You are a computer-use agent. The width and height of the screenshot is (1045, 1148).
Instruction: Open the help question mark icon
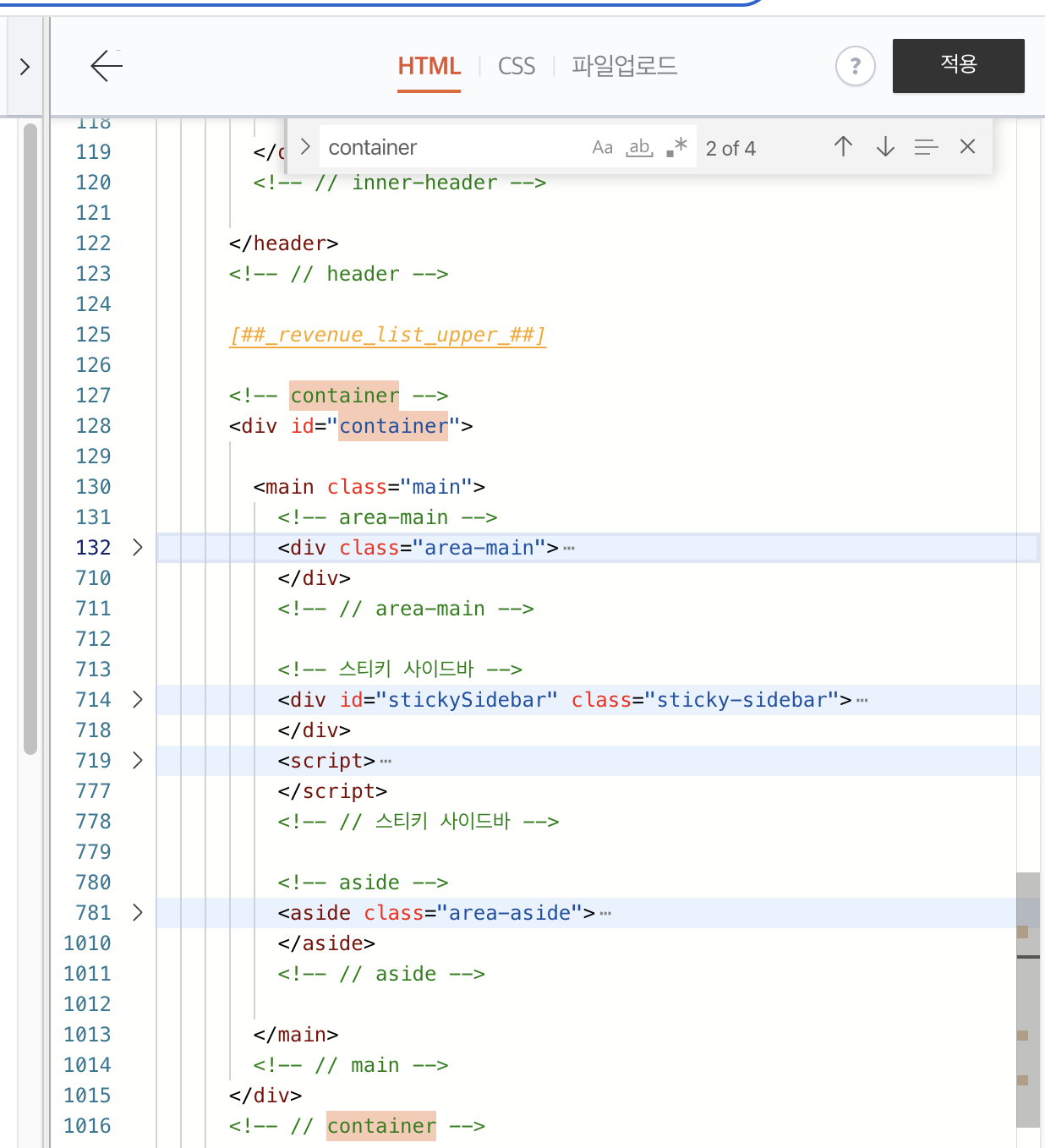tap(855, 66)
